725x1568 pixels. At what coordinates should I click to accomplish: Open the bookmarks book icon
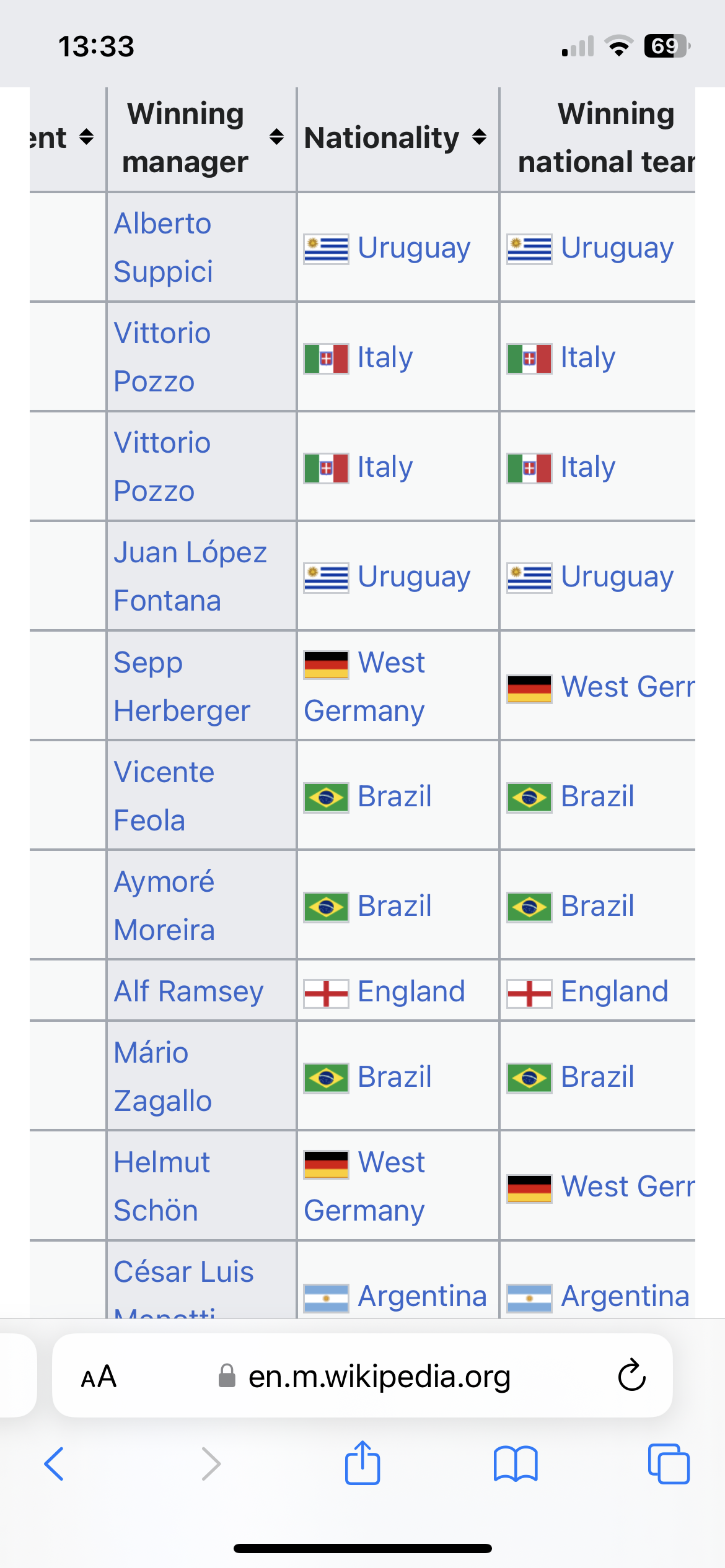pyautogui.click(x=516, y=1464)
